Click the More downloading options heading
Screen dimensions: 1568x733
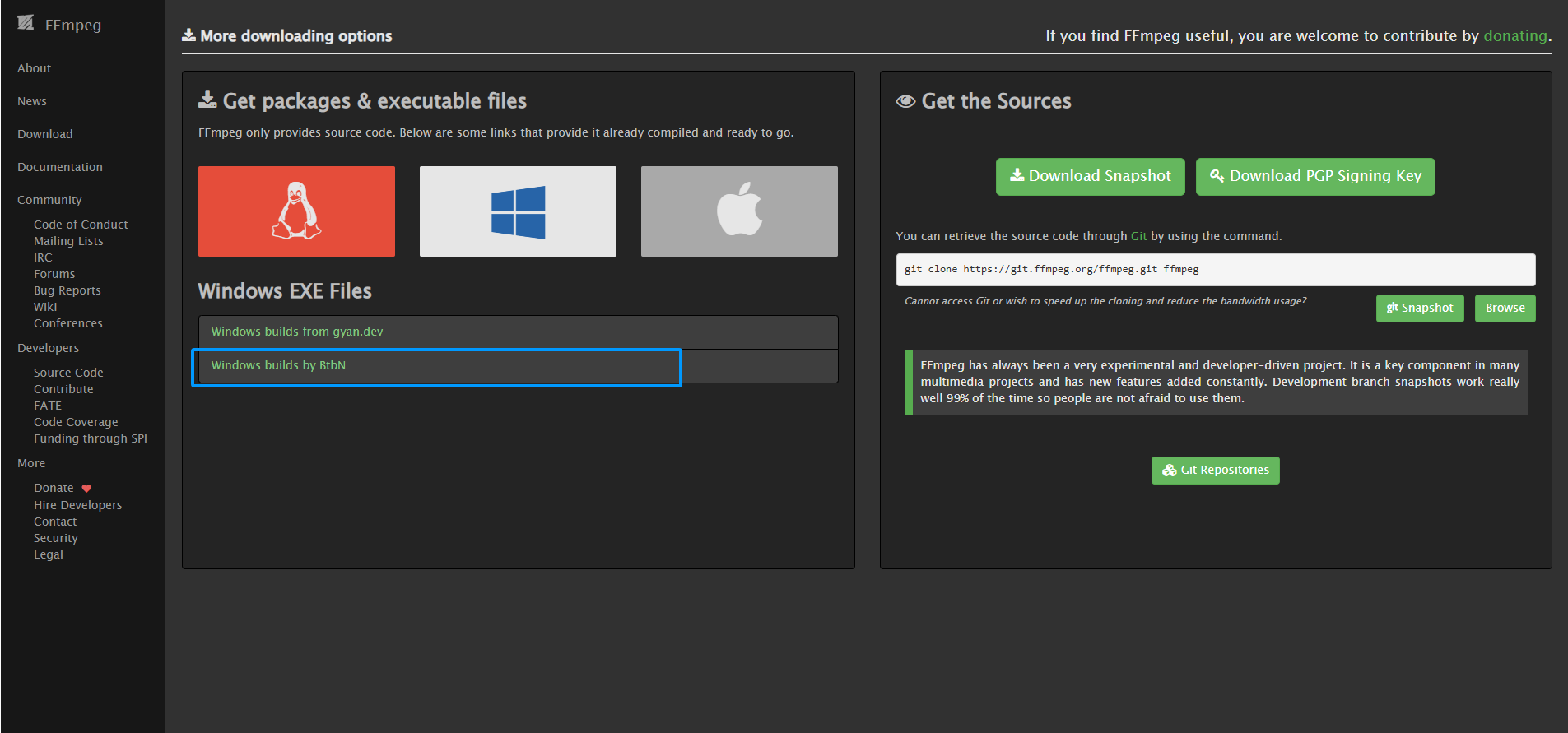tap(287, 35)
